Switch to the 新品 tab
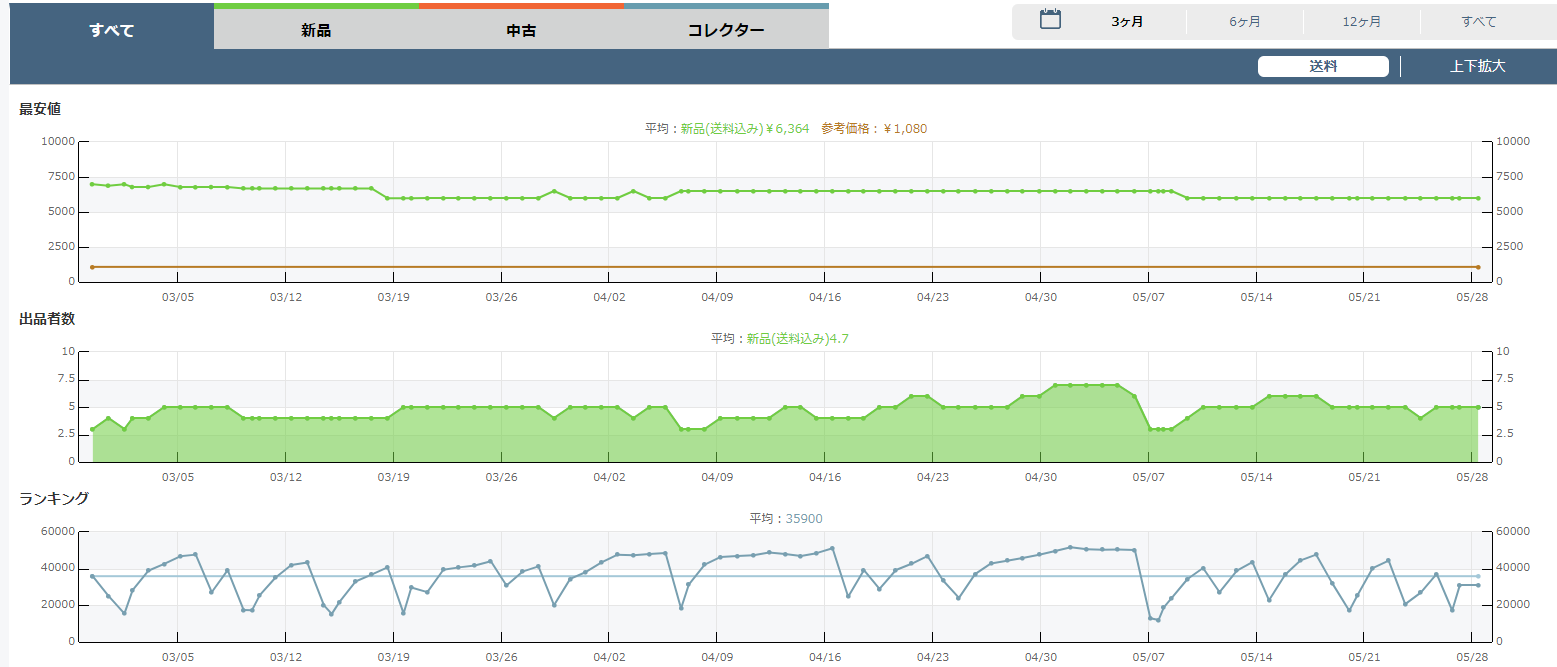1557x667 pixels. (316, 30)
